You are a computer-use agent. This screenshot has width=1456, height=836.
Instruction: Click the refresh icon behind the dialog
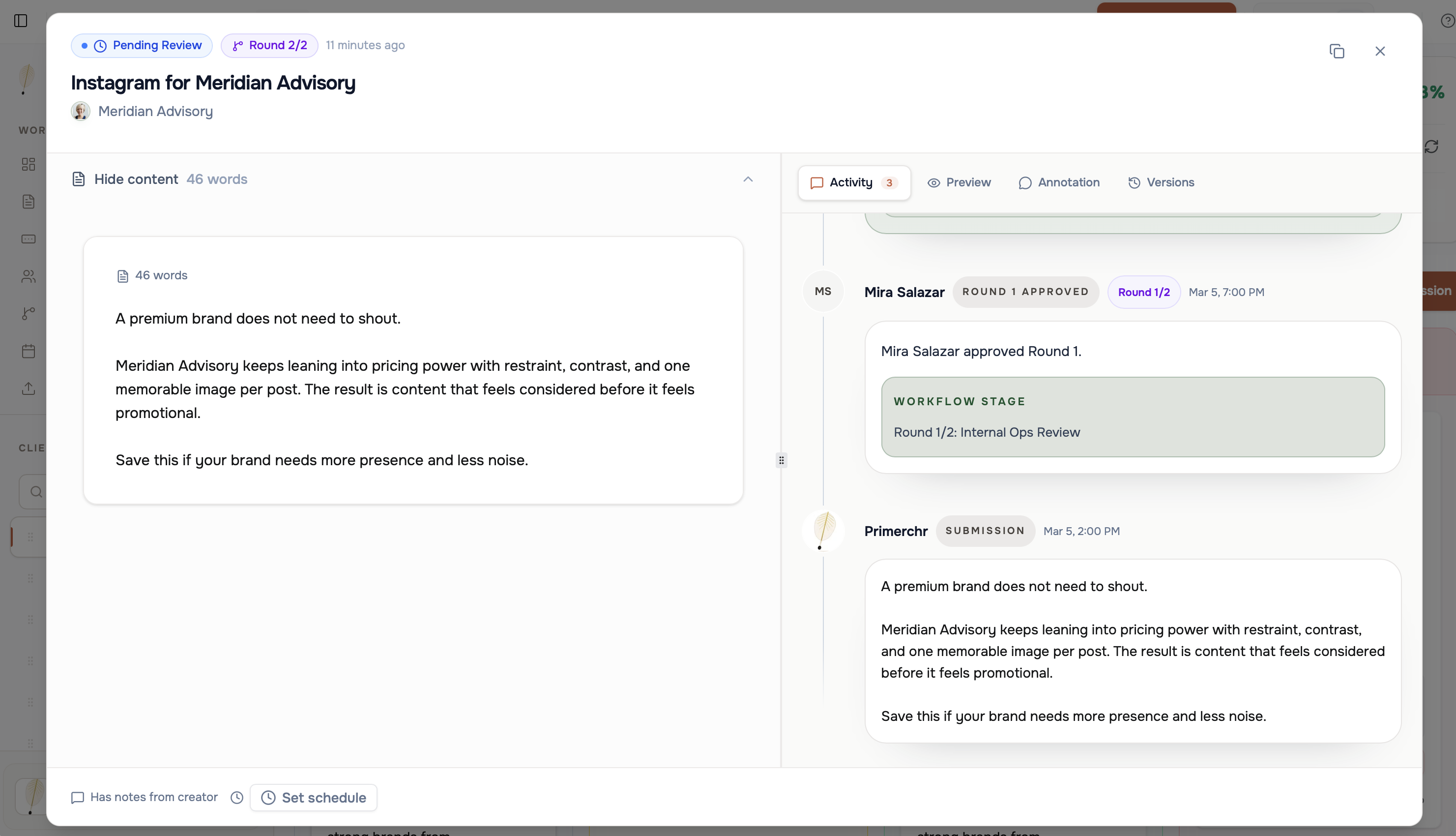coord(1431,147)
